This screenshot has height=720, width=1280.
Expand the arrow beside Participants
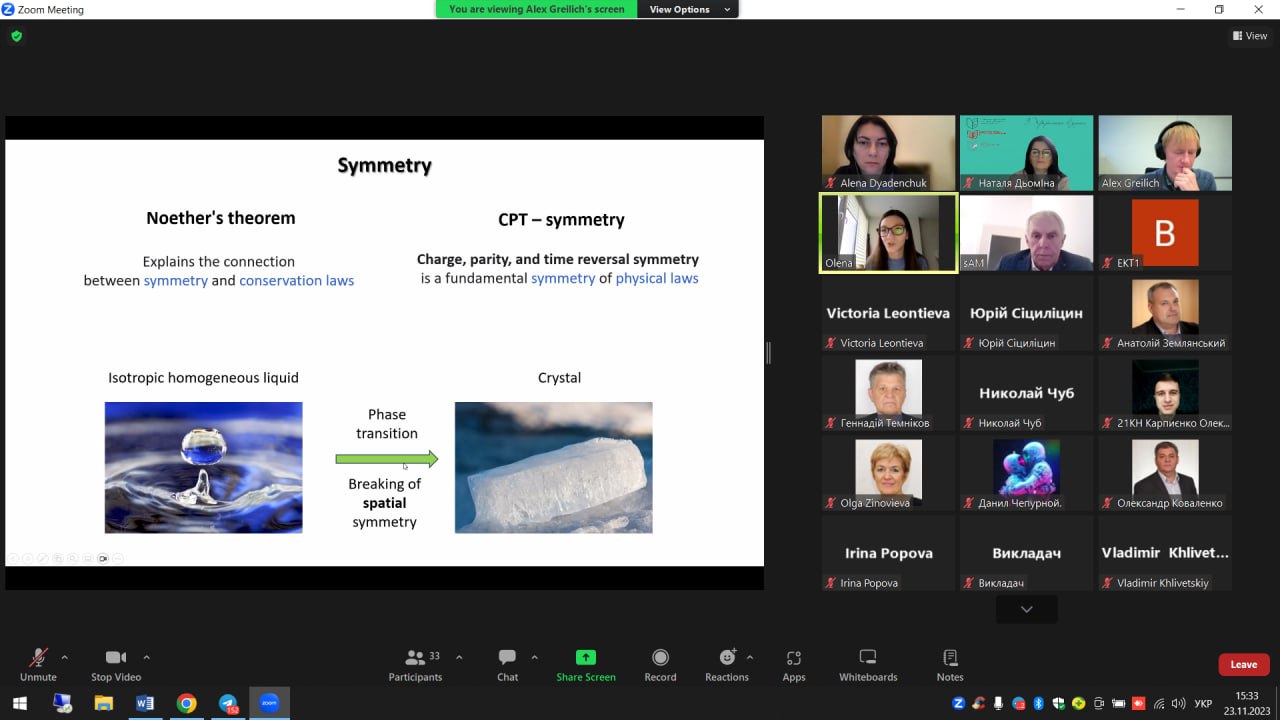[x=459, y=657]
